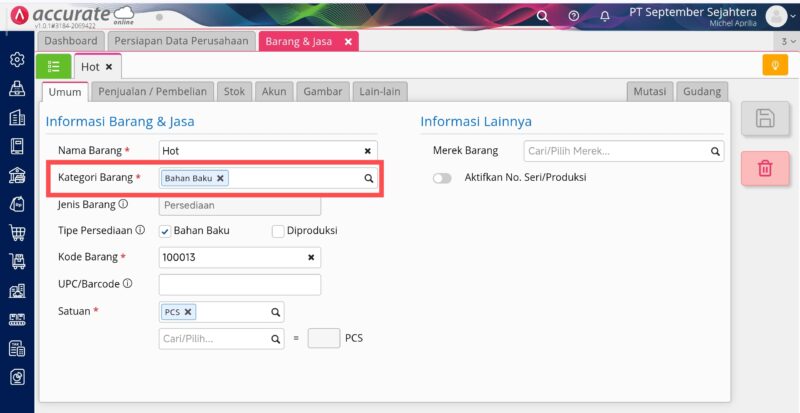Switch to Persiapan Data Perusahaan tab

[x=181, y=41]
